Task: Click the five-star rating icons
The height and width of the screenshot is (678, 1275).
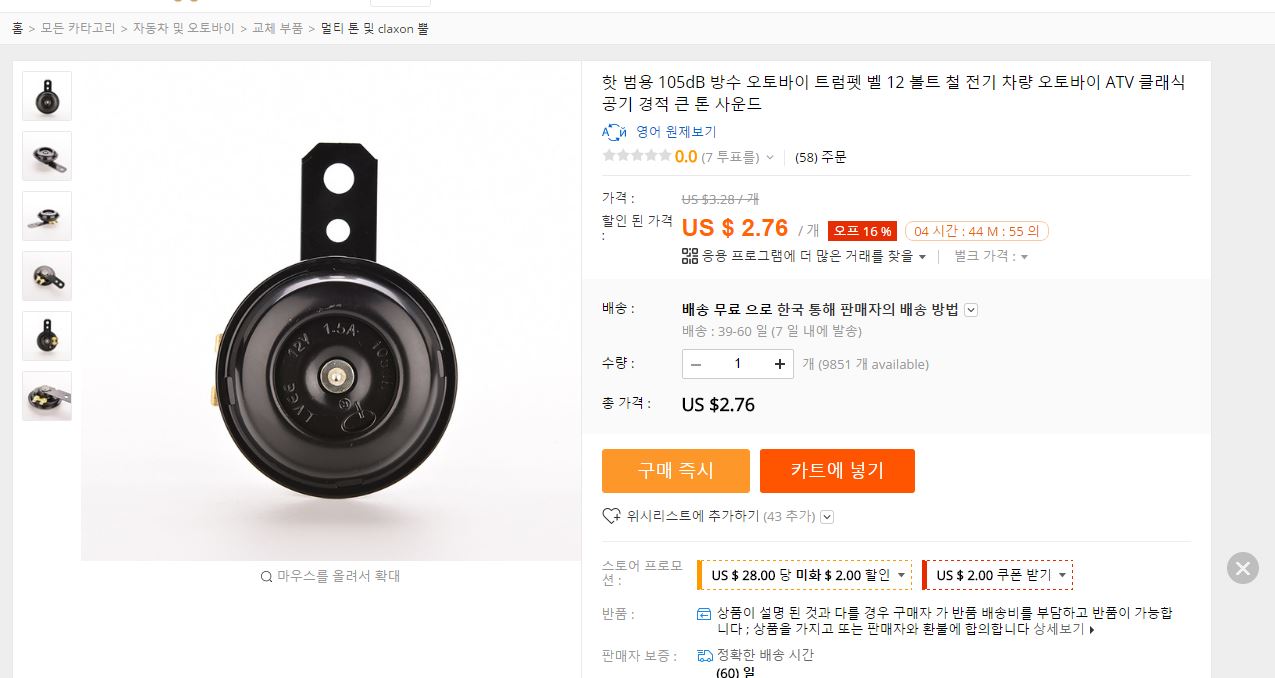Action: point(636,156)
